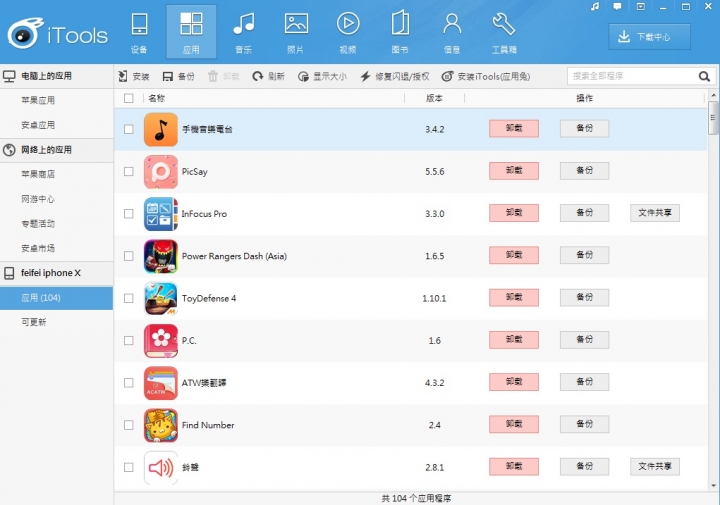Screen dimensions: 720x505
Task: Select 电脑上的应用 sidebar section
Action: pyautogui.click(x=56, y=76)
